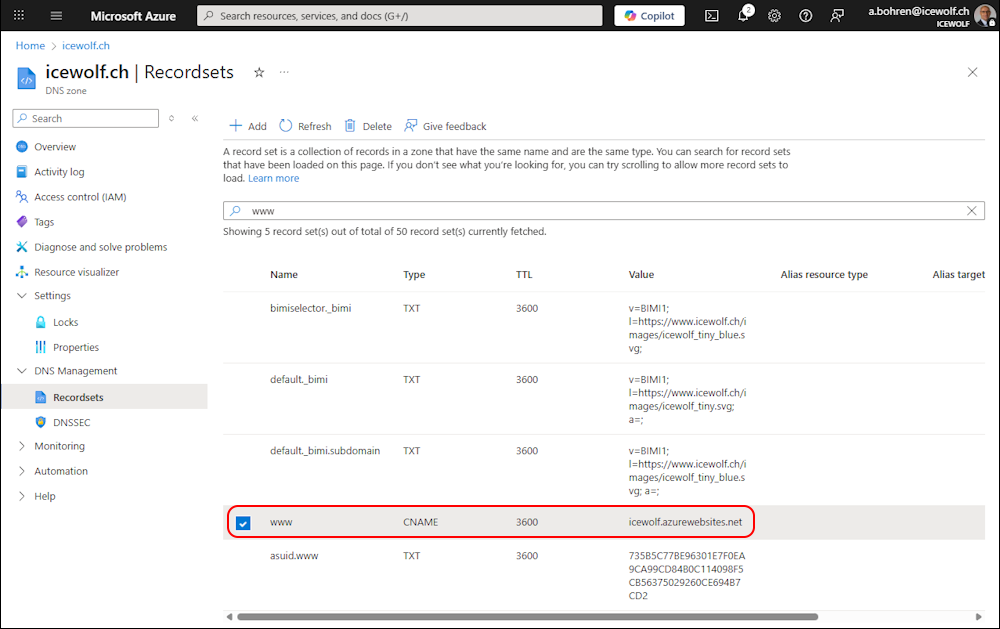This screenshot has height=629, width=1000.
Task: Click the Copilot button
Action: click(649, 16)
